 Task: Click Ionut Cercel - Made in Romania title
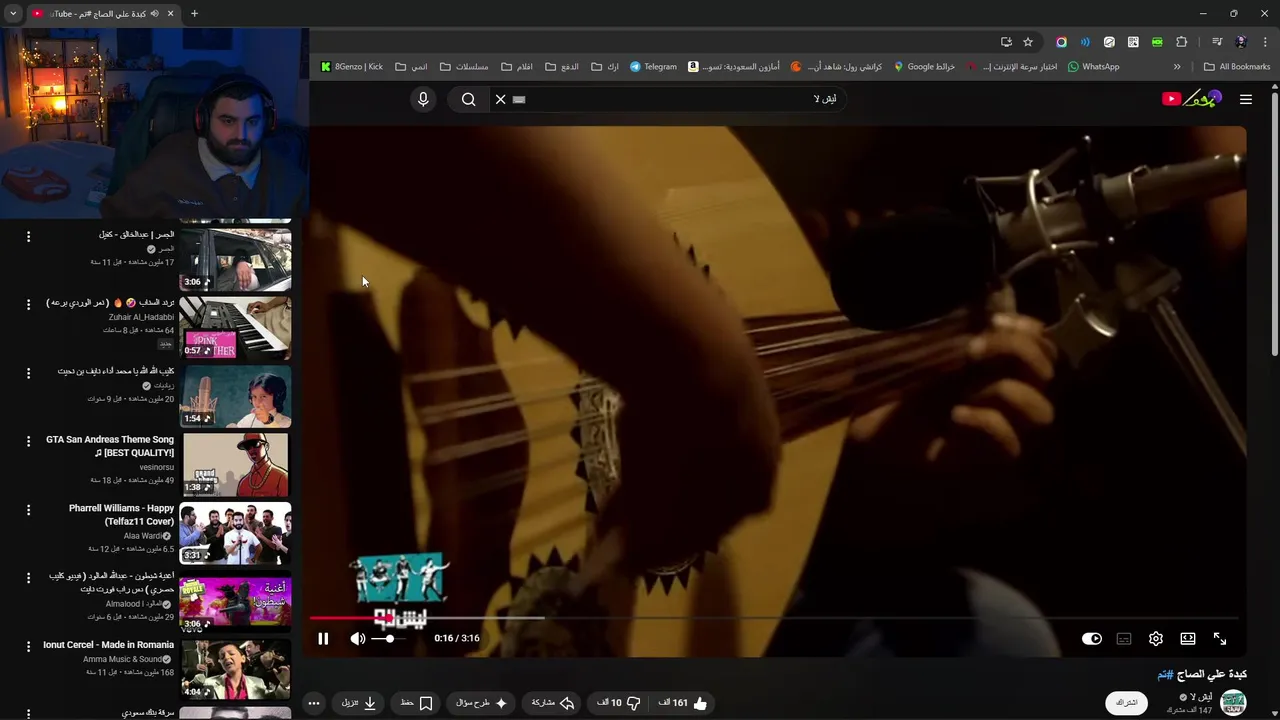tap(108, 645)
